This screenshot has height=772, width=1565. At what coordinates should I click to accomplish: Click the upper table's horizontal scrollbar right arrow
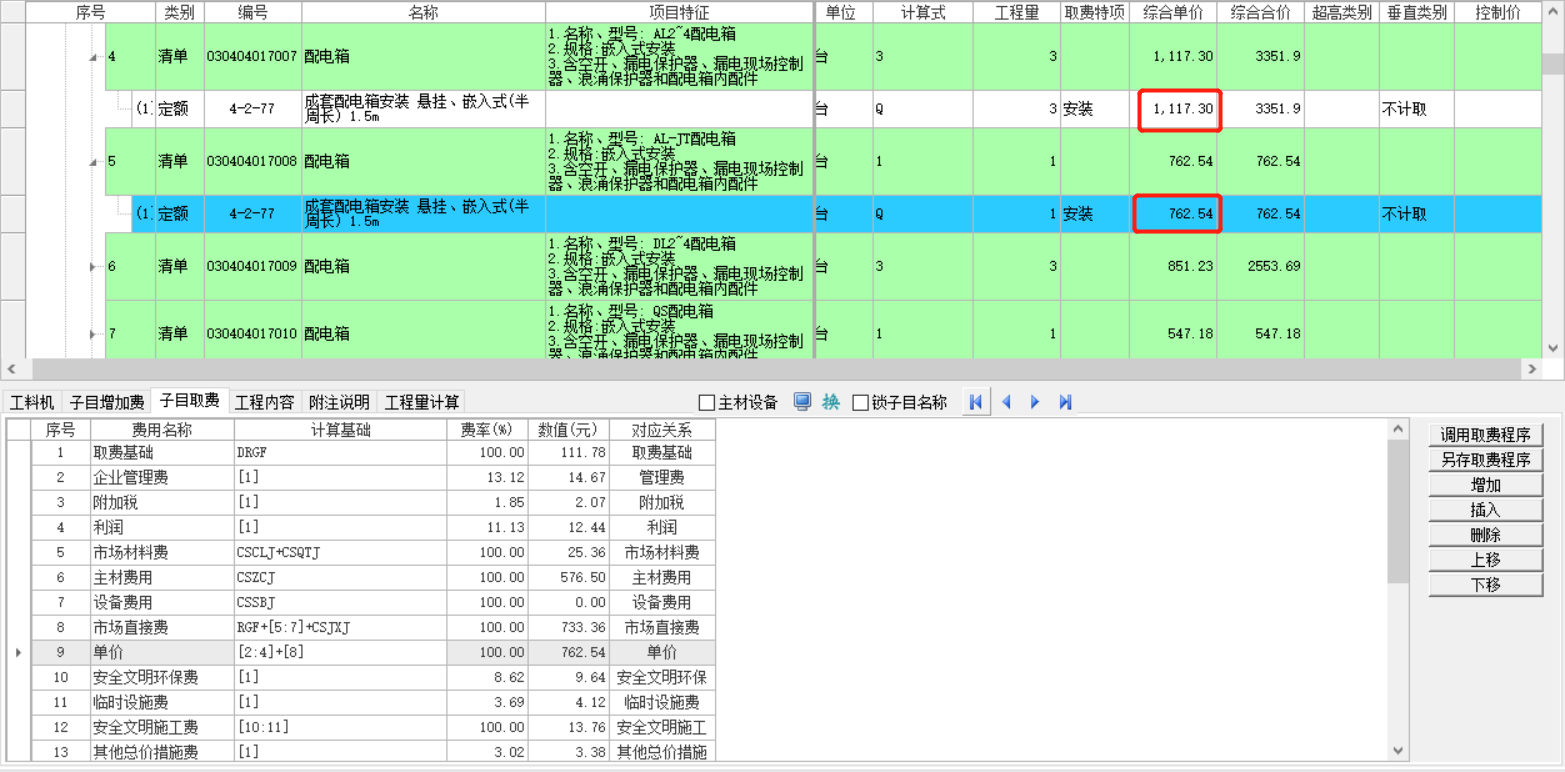1532,369
